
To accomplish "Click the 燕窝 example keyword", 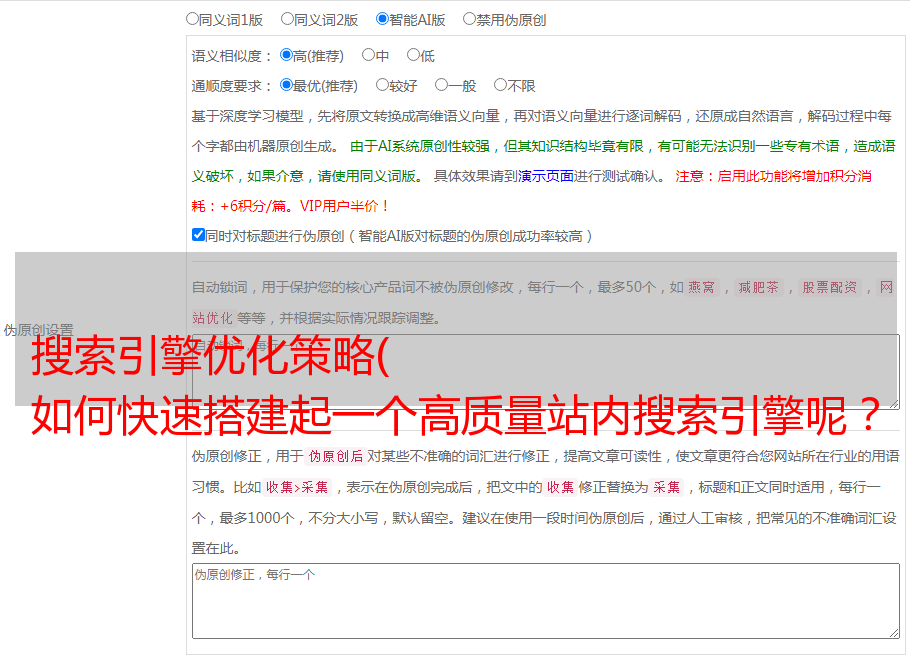I will click(701, 287).
